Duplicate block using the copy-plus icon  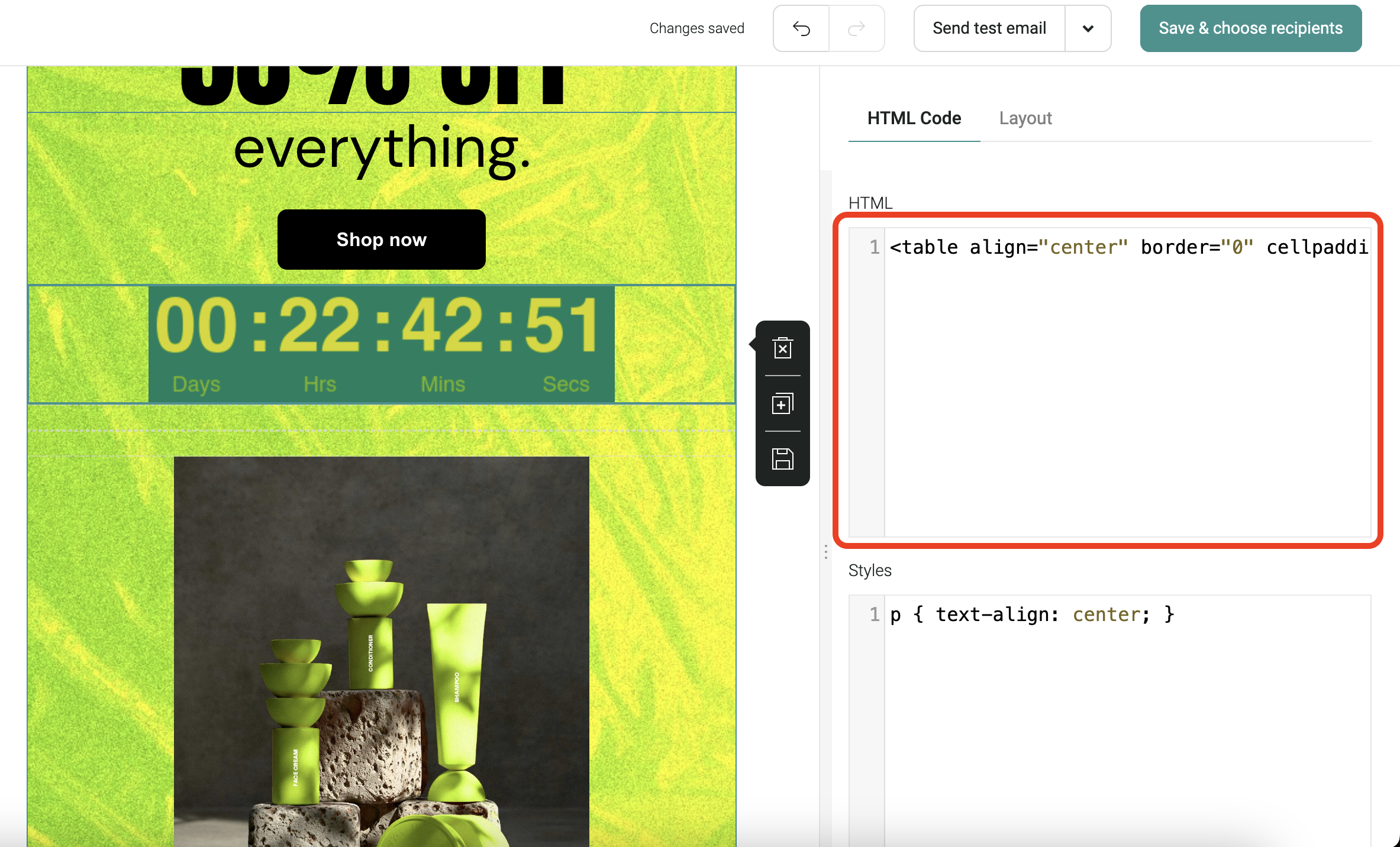782,404
